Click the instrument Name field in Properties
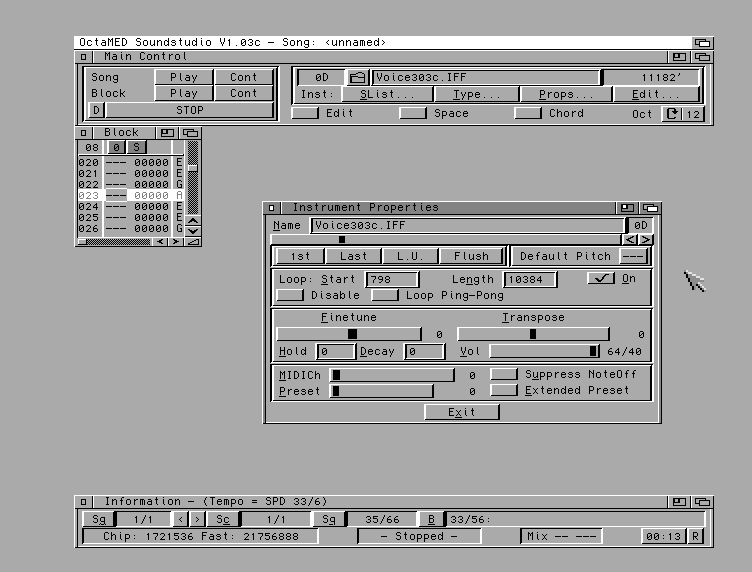Screen dimensions: 752x572 point(468,225)
